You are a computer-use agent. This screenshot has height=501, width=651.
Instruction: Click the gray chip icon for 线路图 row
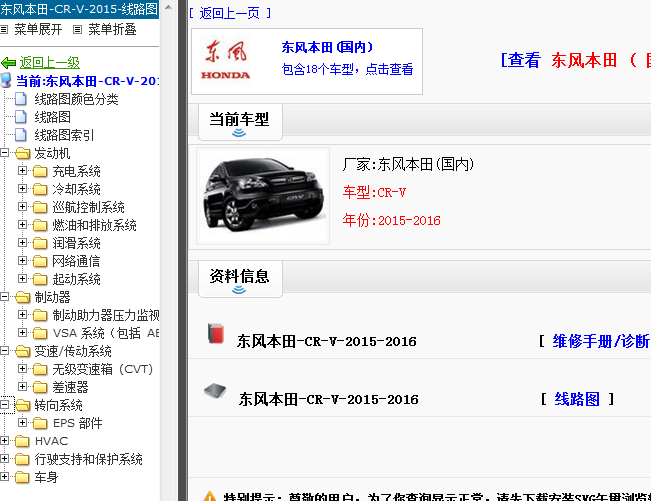[215, 391]
